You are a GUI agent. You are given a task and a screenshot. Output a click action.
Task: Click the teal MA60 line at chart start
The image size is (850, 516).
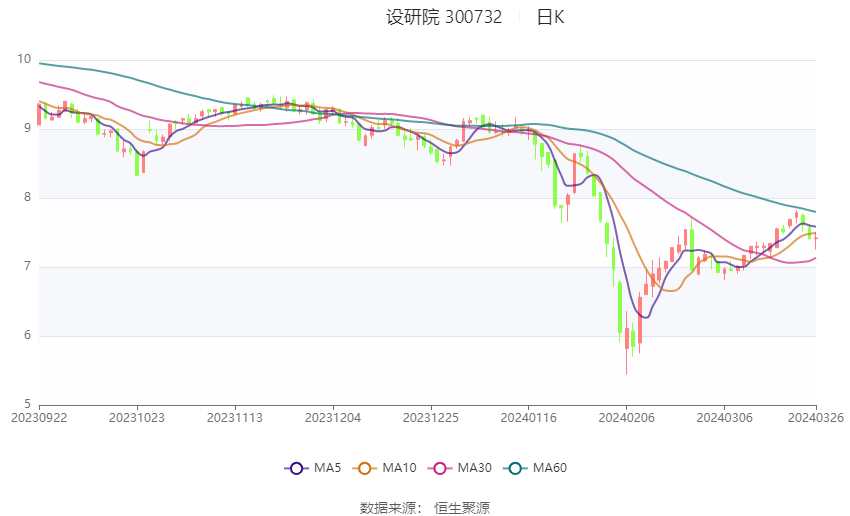(x=41, y=63)
